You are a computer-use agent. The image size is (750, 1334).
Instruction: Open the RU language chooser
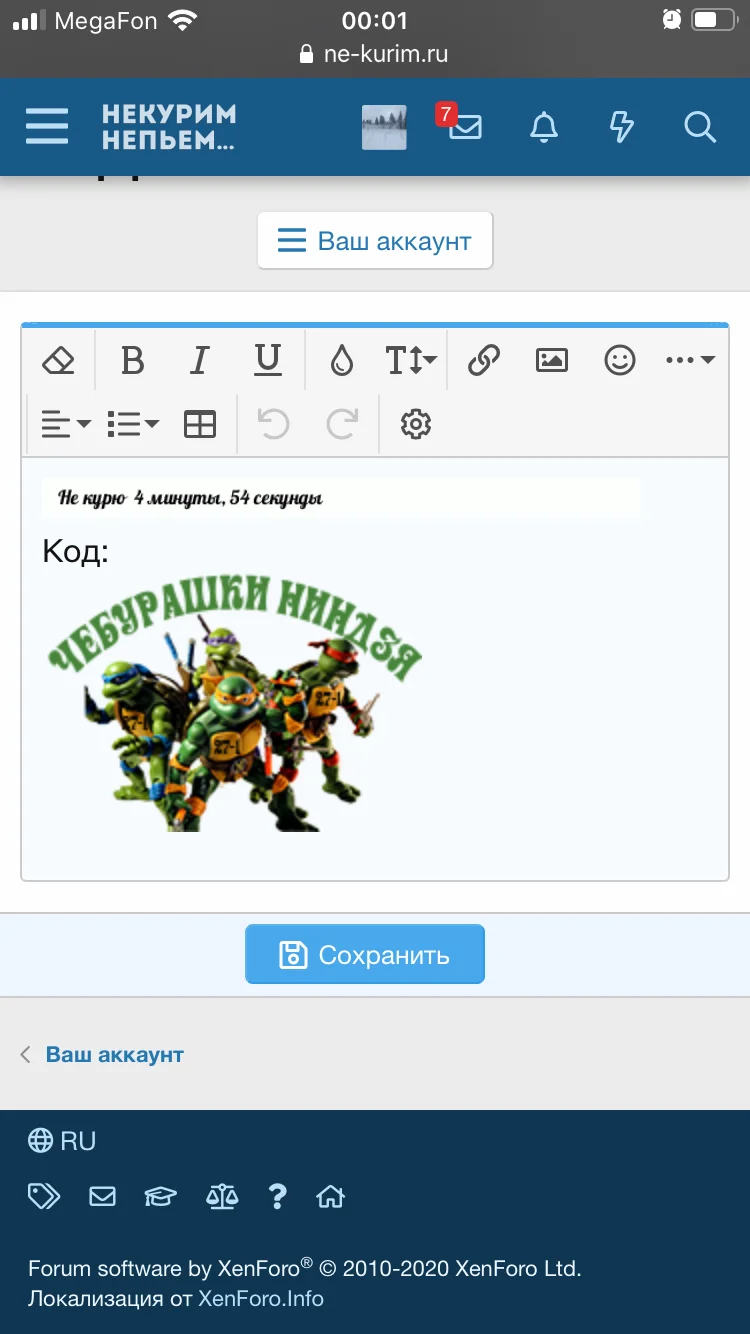pyautogui.click(x=62, y=1141)
